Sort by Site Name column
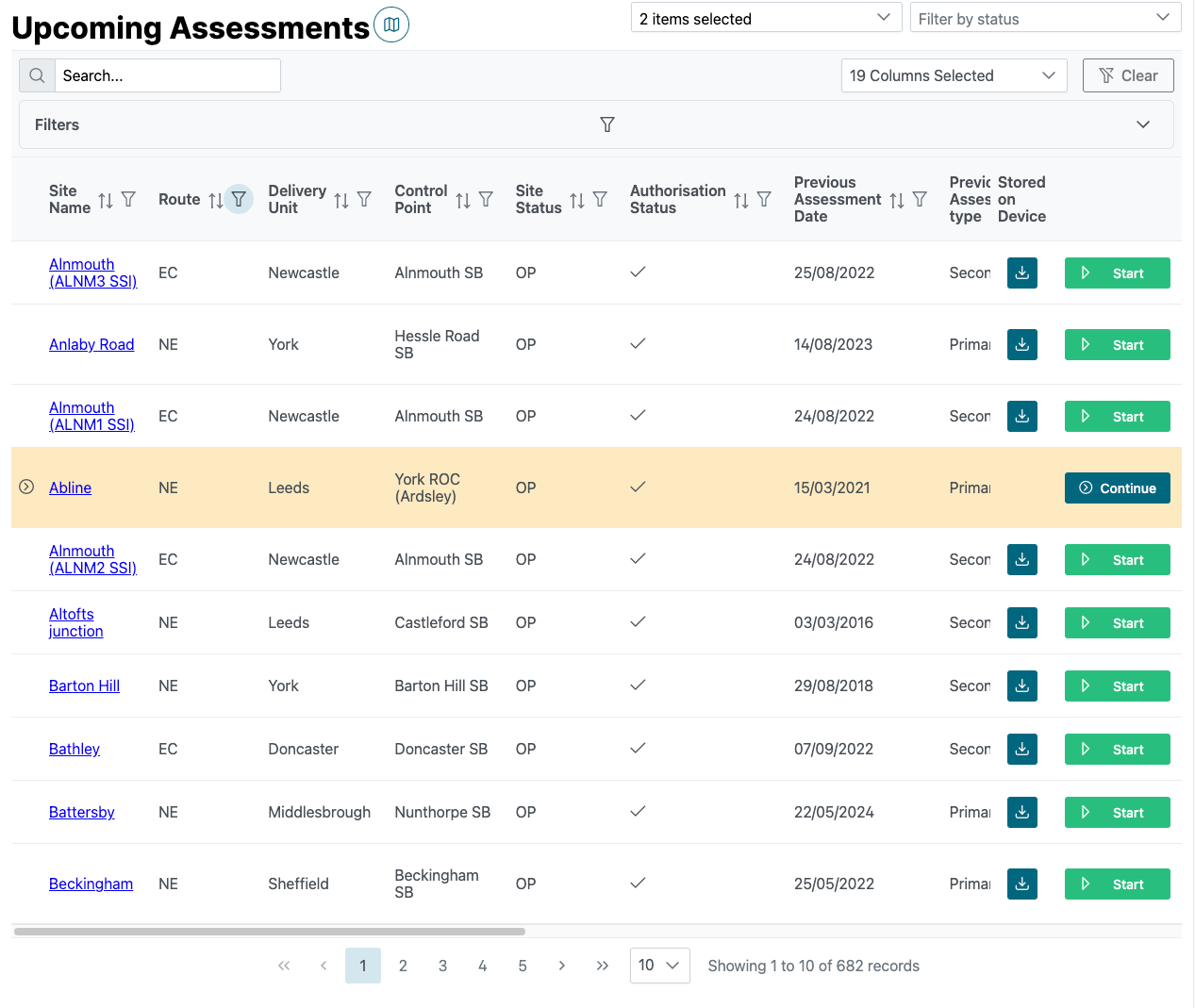Viewport: 1195px width, 1008px height. [x=106, y=200]
